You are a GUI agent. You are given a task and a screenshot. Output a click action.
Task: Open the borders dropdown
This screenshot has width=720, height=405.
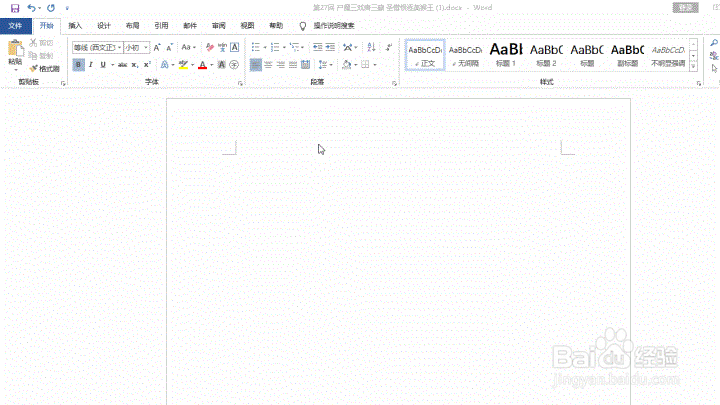375,65
